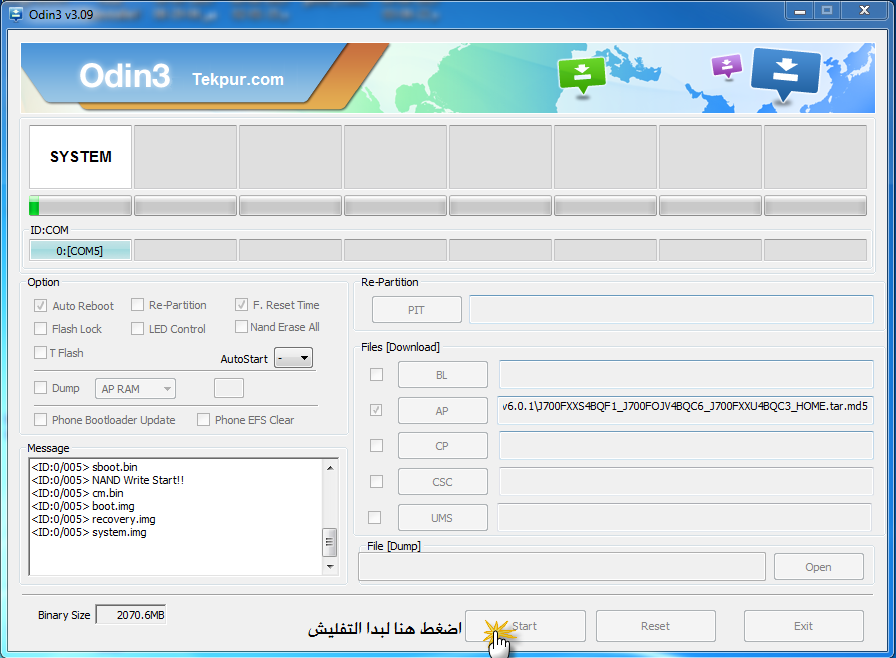Image resolution: width=896 pixels, height=658 pixels.
Task: Click the Message log scroll down arrow
Action: coord(330,567)
